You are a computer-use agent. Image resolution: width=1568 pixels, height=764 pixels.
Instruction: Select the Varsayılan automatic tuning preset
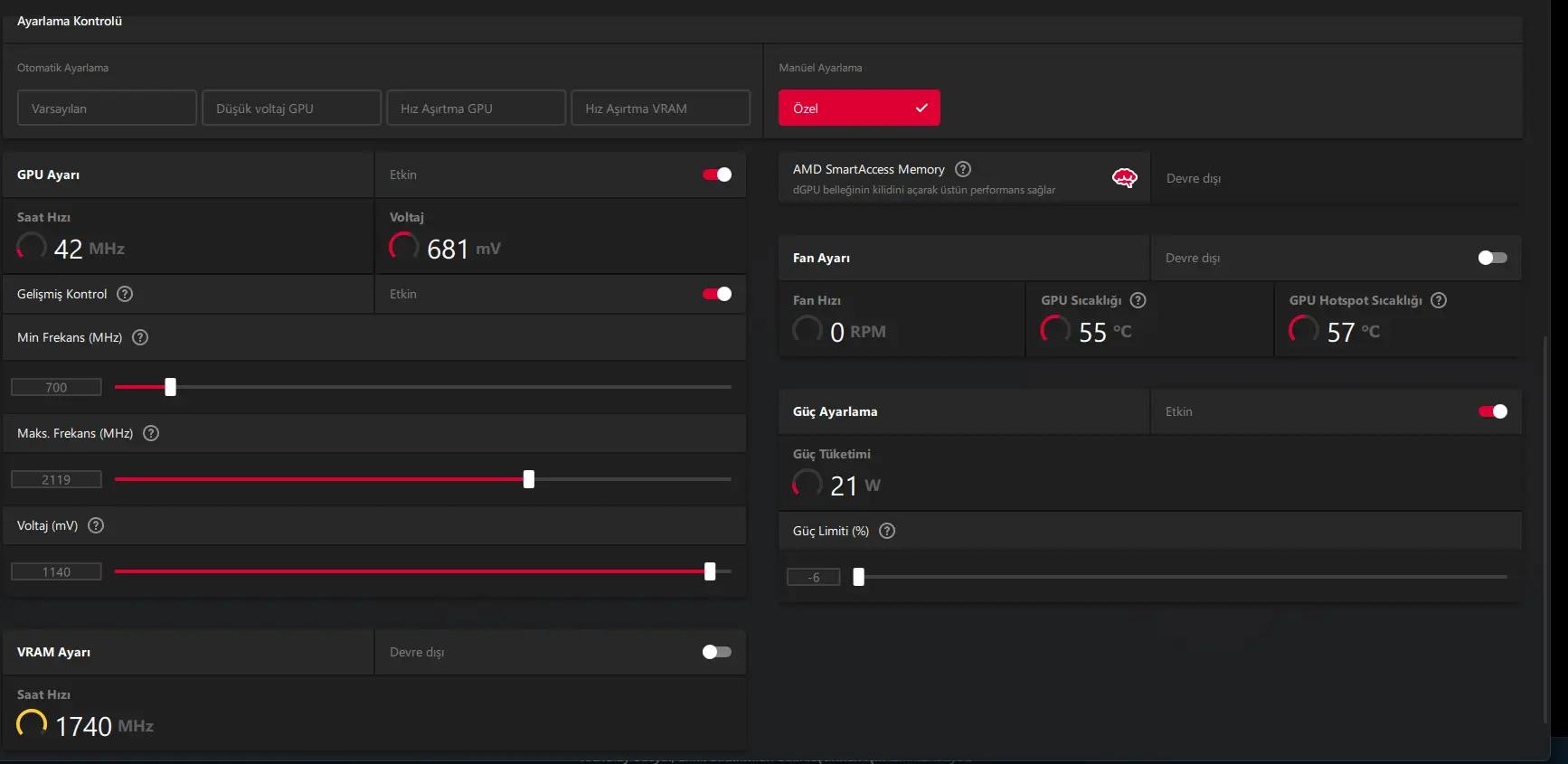point(107,108)
